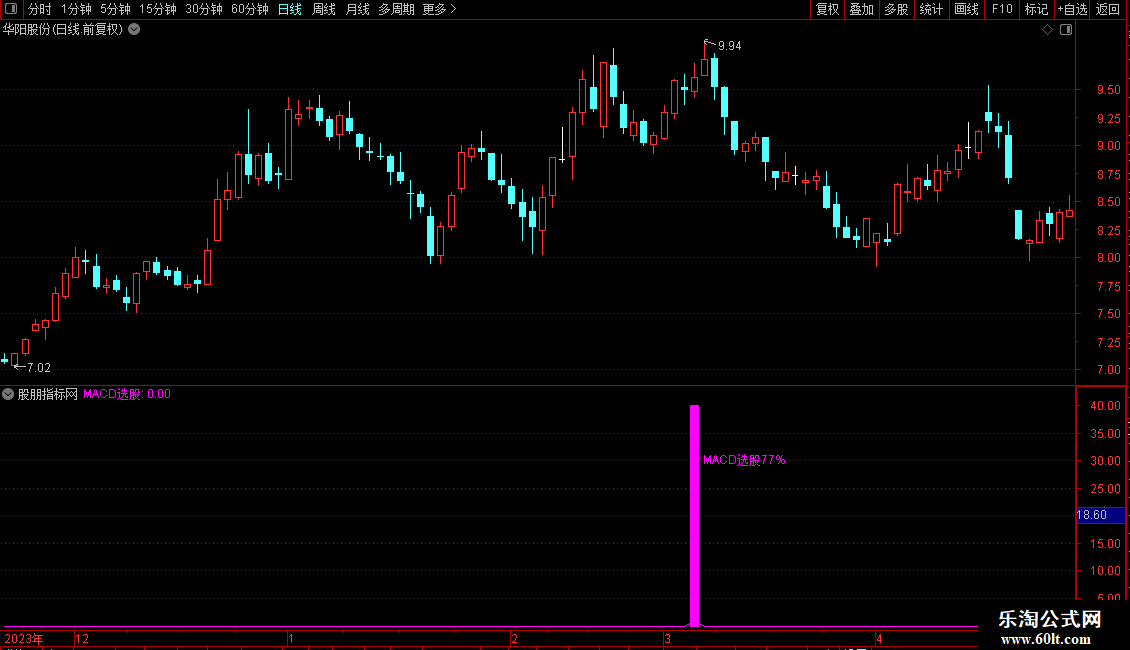Expand the 股朋指标网 indicator menu
The height and width of the screenshot is (650, 1130).
[8, 394]
